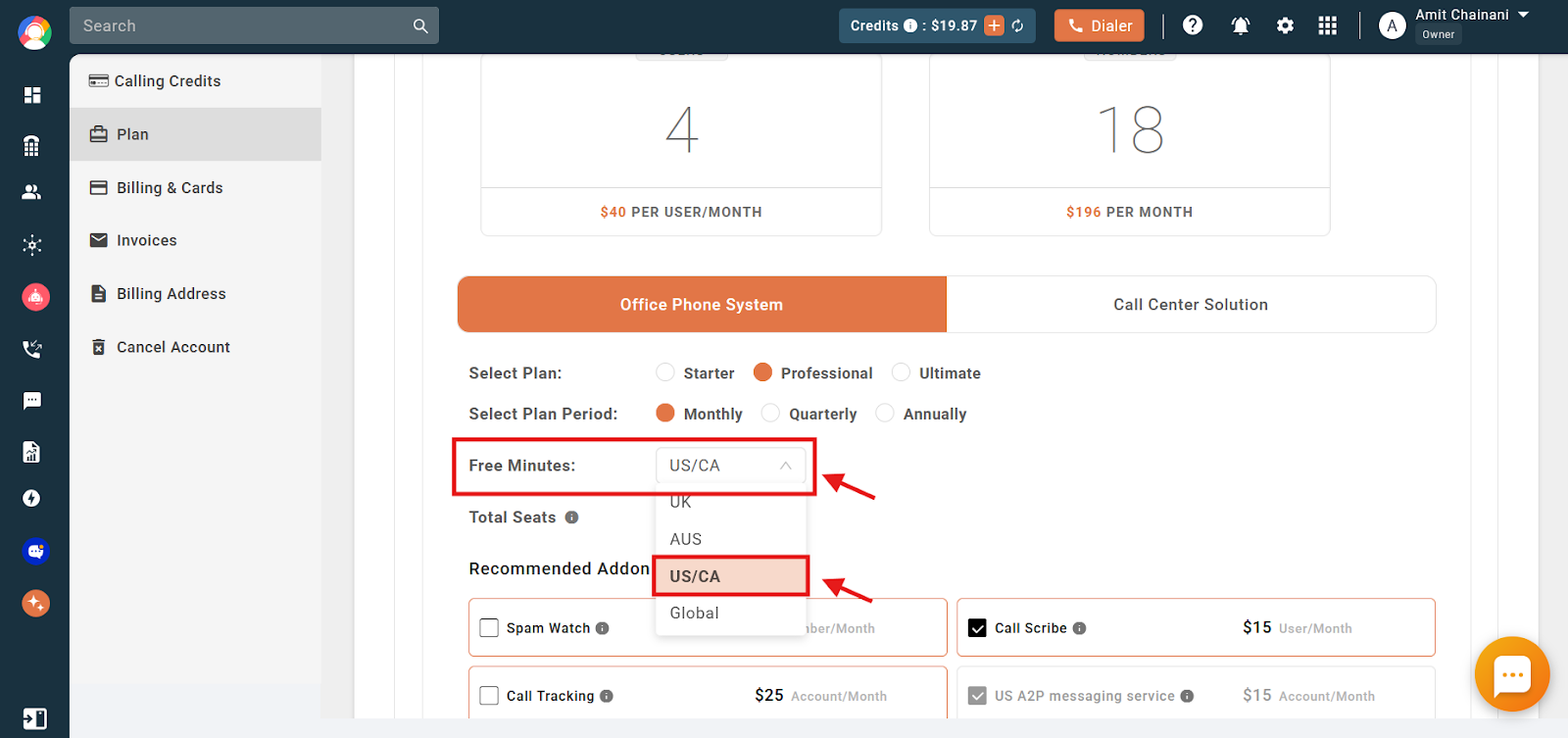The image size is (1568, 738).
Task: Open the dial pad phone icon in sidebar
Action: [x=32, y=146]
